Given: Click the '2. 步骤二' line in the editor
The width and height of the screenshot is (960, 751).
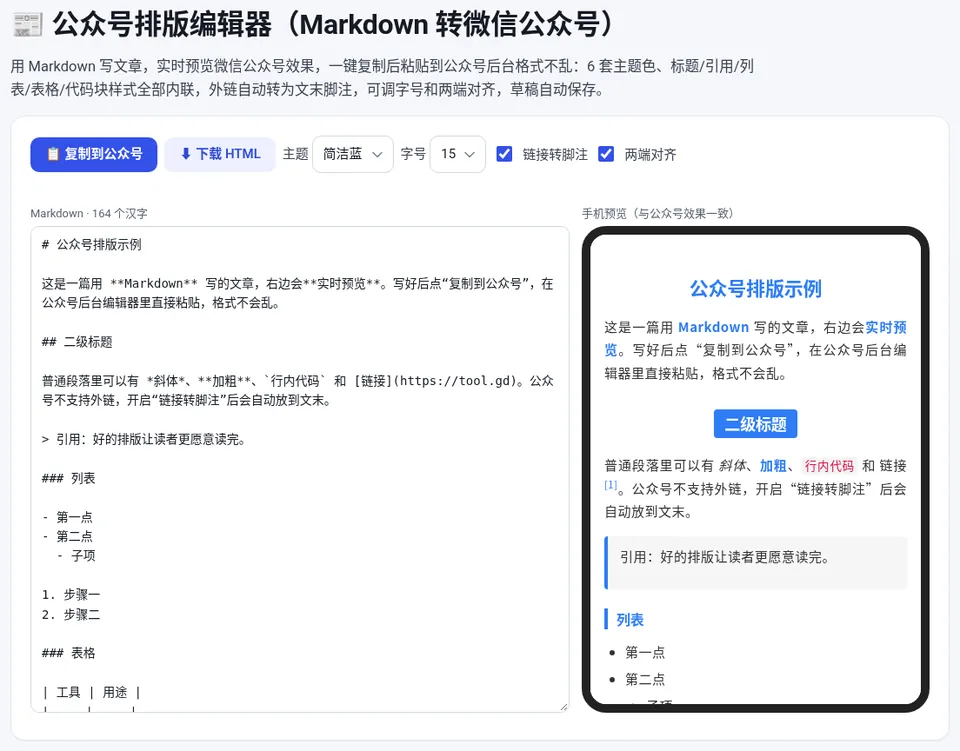Looking at the screenshot, I should [71, 614].
